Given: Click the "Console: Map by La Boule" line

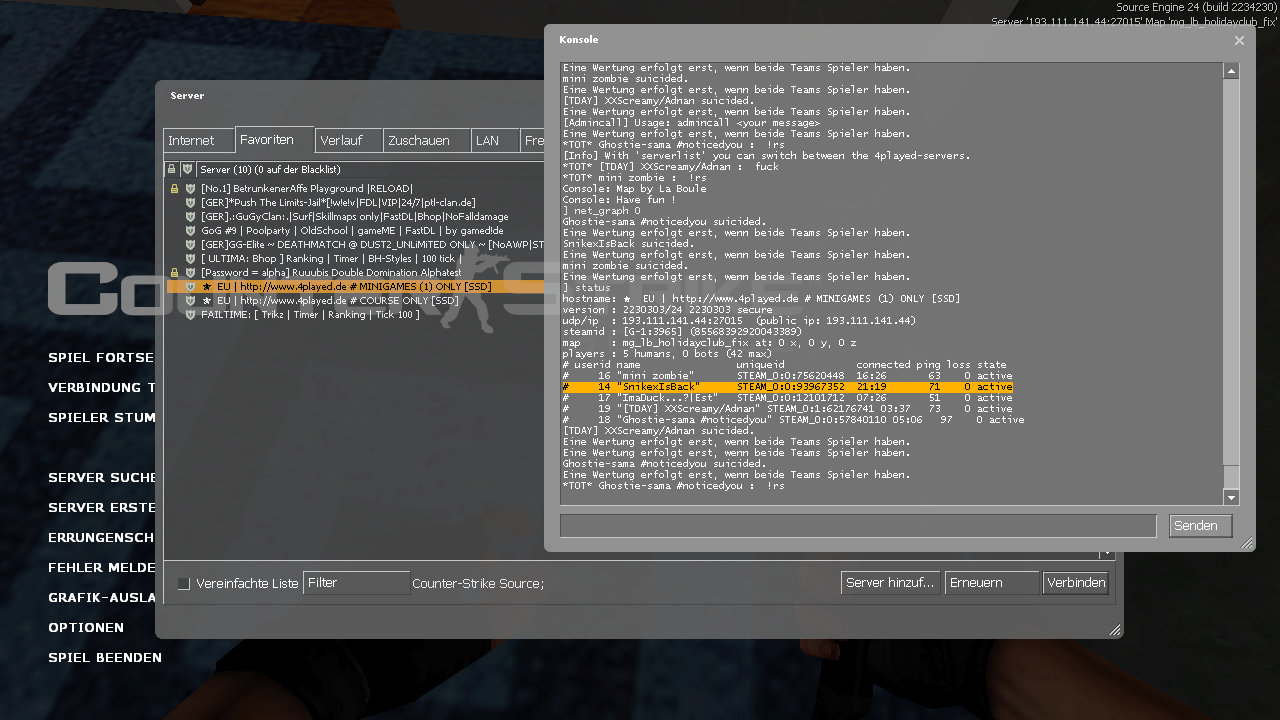Looking at the screenshot, I should (634, 189).
